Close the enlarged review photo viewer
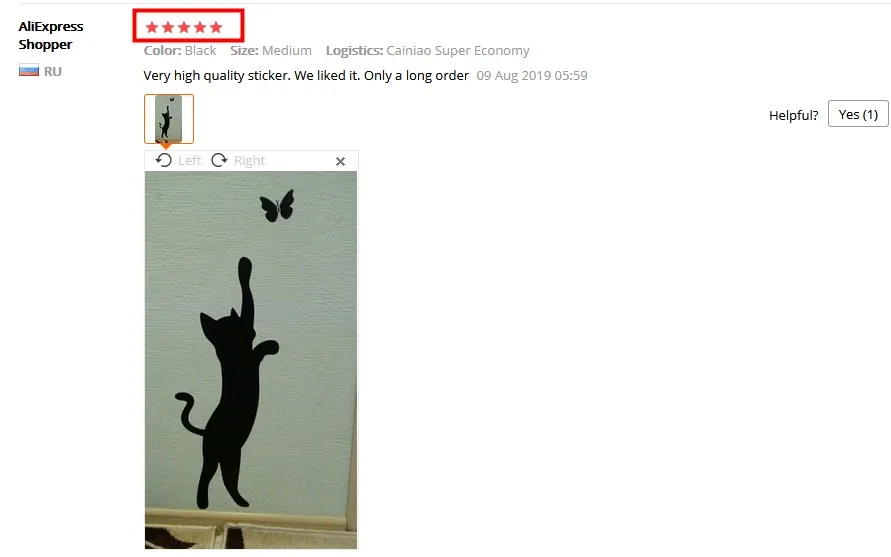The width and height of the screenshot is (891, 557). pyautogui.click(x=340, y=161)
